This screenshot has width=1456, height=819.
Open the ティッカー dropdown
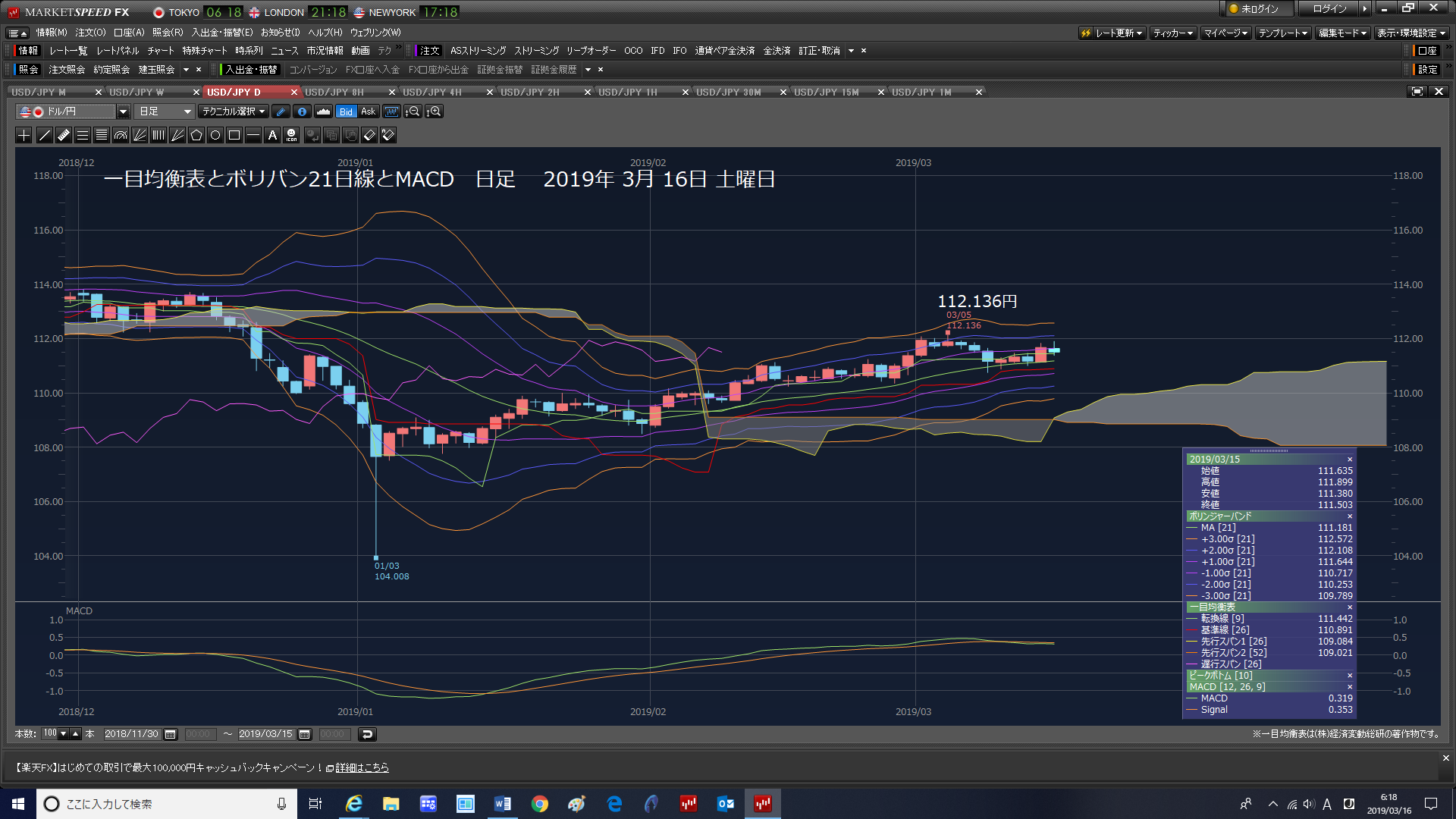tap(1173, 33)
